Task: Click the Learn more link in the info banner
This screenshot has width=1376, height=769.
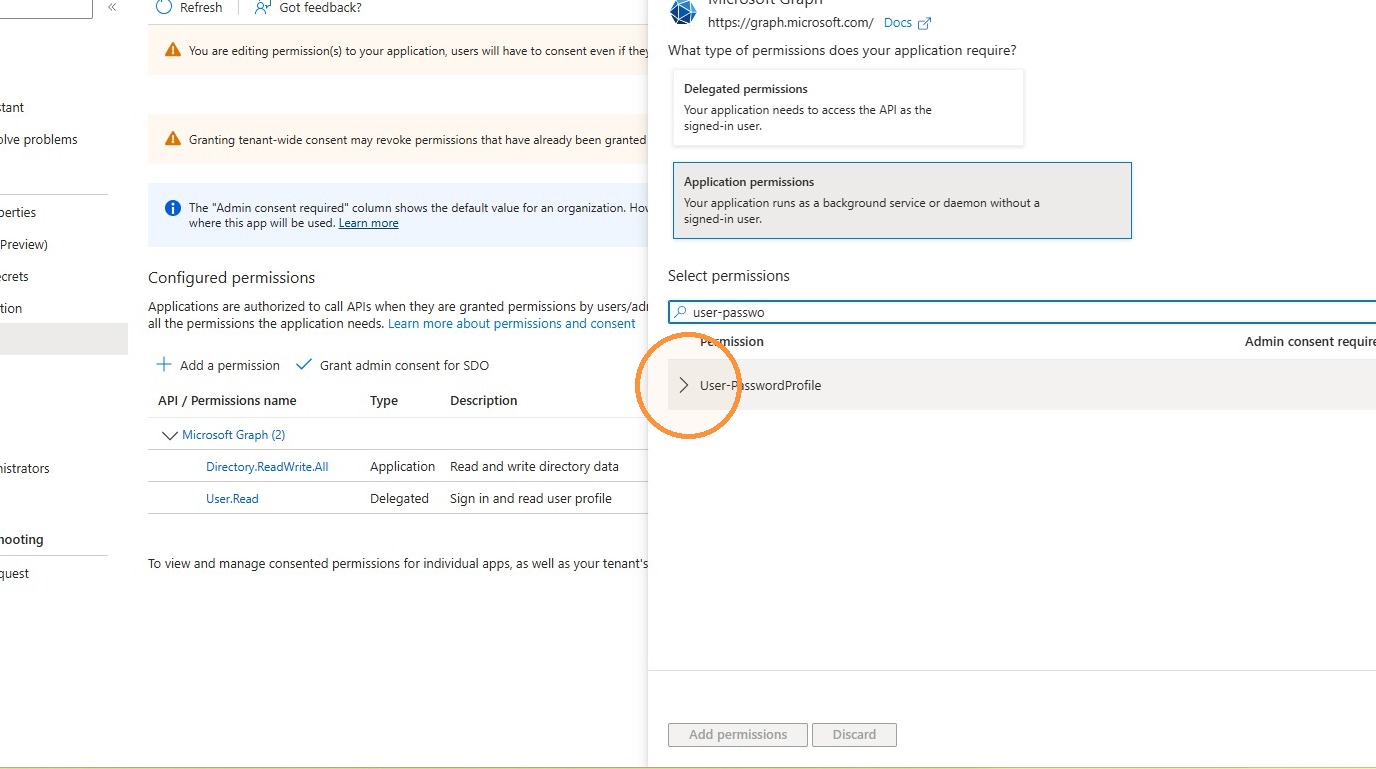Action: click(368, 223)
